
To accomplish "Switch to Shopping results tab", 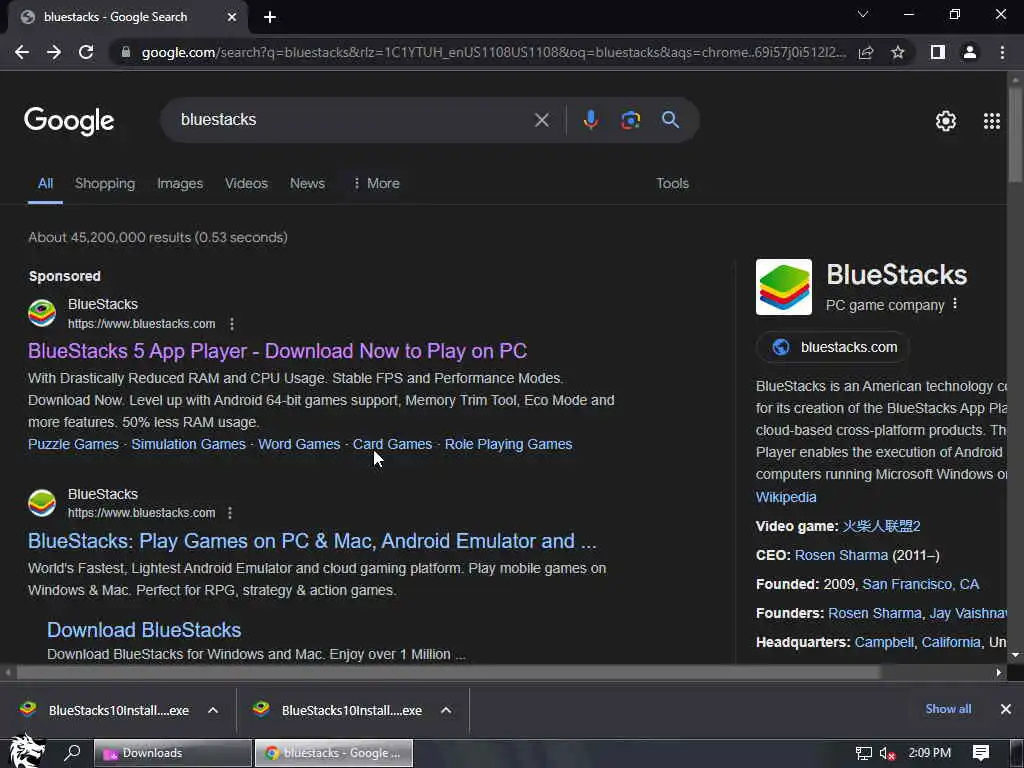I will 105,184.
